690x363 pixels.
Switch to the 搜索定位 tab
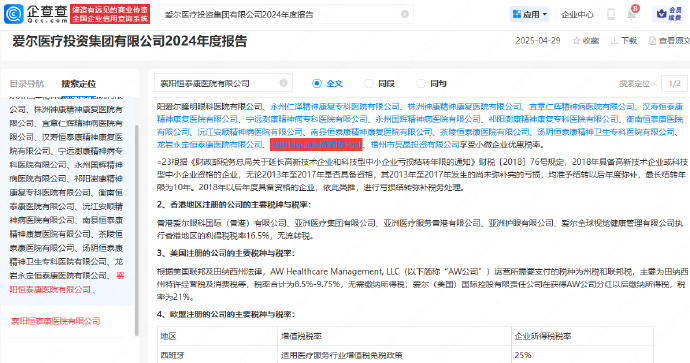(79, 84)
